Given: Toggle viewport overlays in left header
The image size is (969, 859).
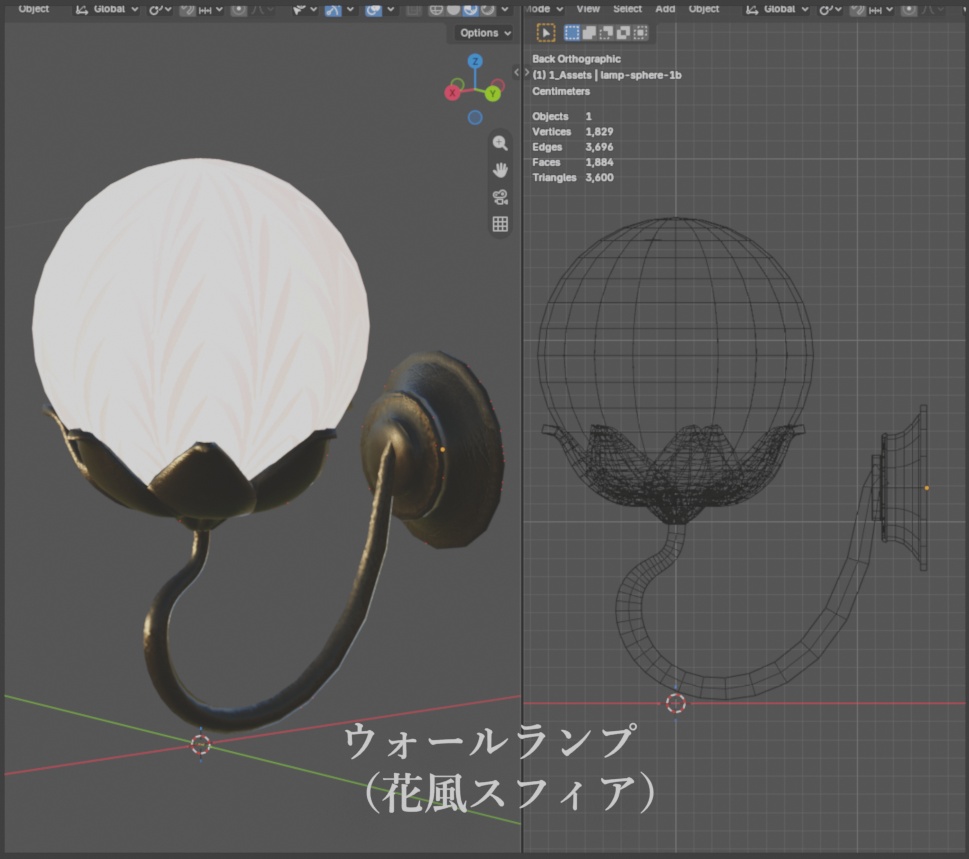Looking at the screenshot, I should pos(373,9).
